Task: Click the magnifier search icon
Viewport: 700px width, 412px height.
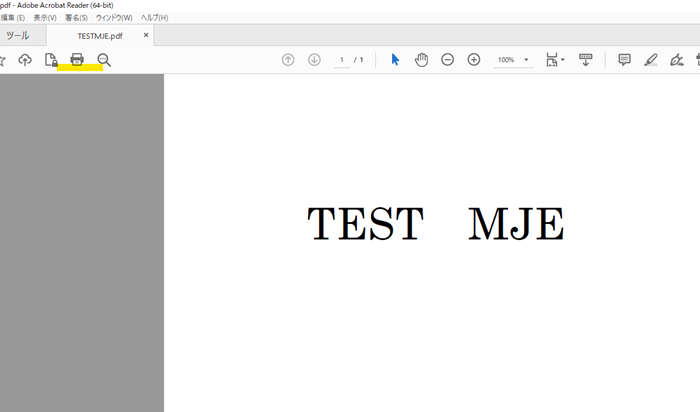Action: pyautogui.click(x=104, y=60)
